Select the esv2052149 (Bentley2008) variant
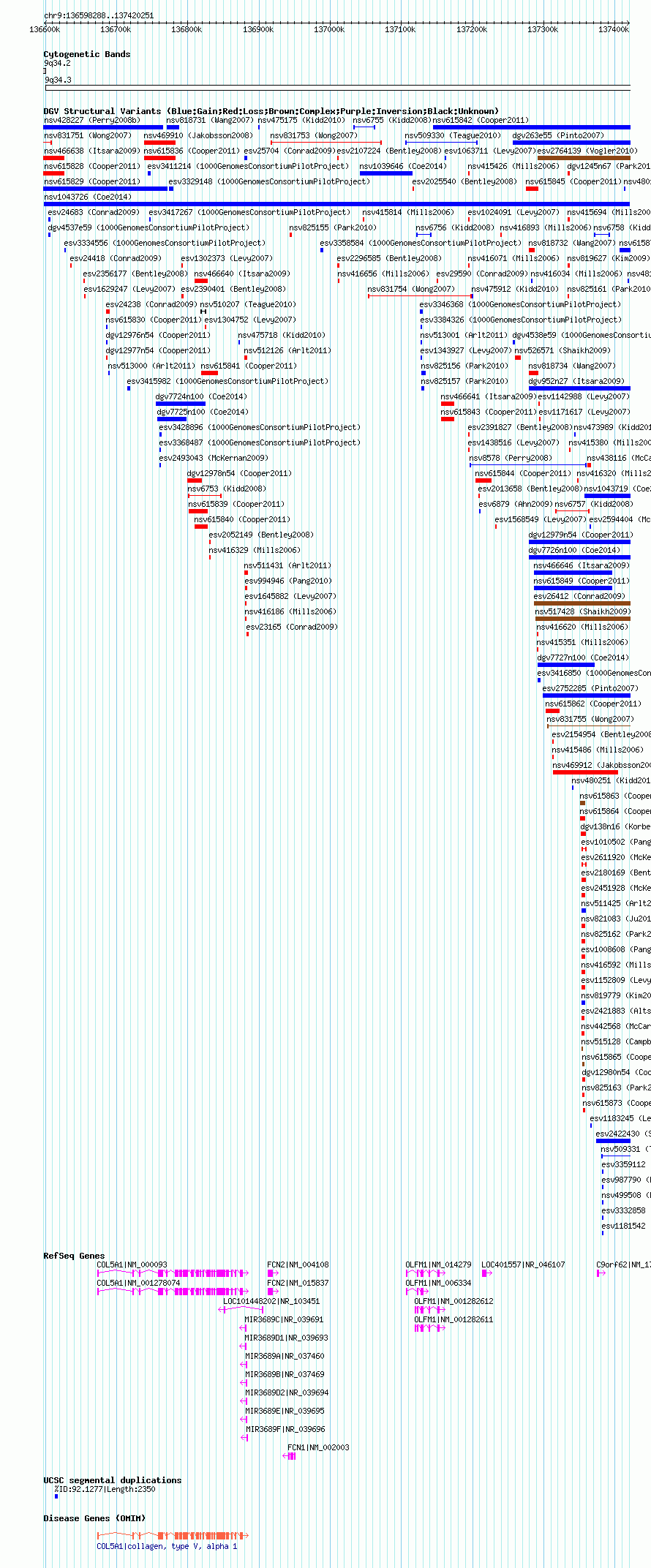 coord(261,535)
